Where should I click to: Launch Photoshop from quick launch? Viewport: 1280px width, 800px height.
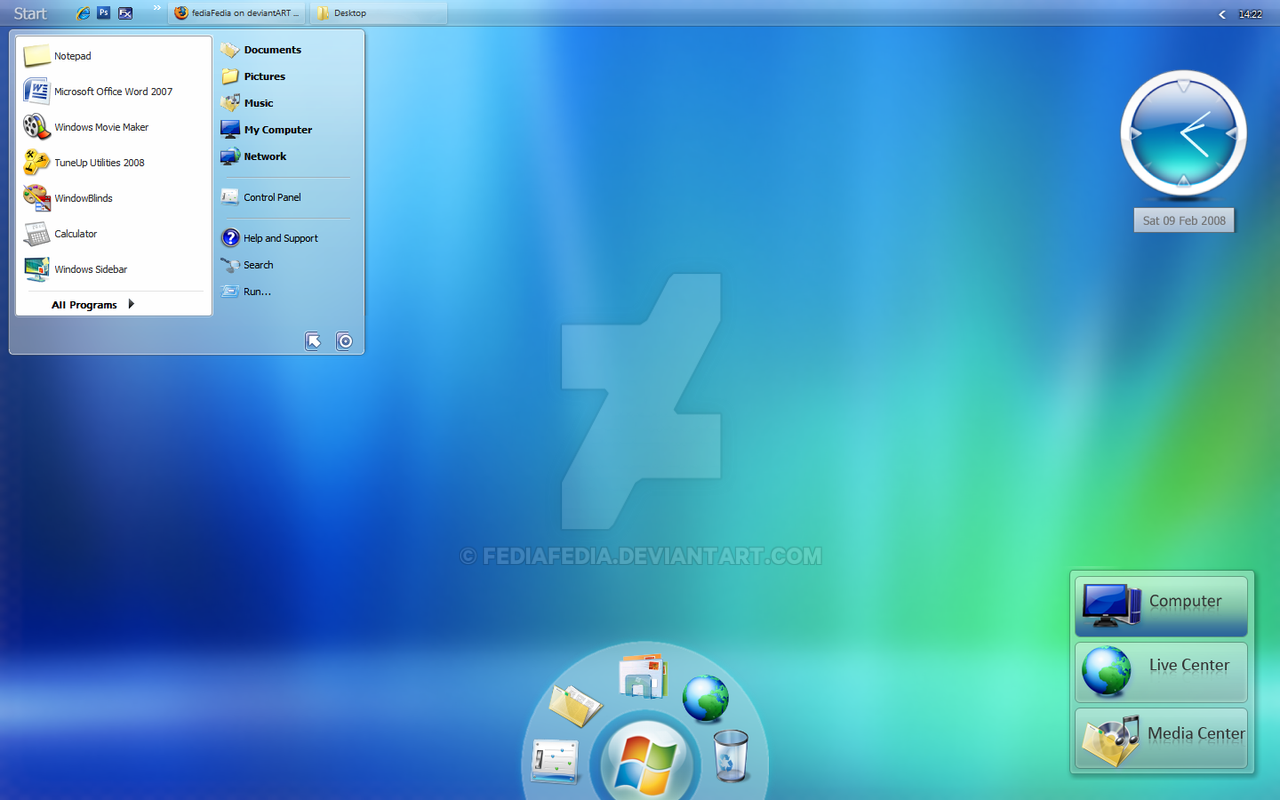(103, 13)
